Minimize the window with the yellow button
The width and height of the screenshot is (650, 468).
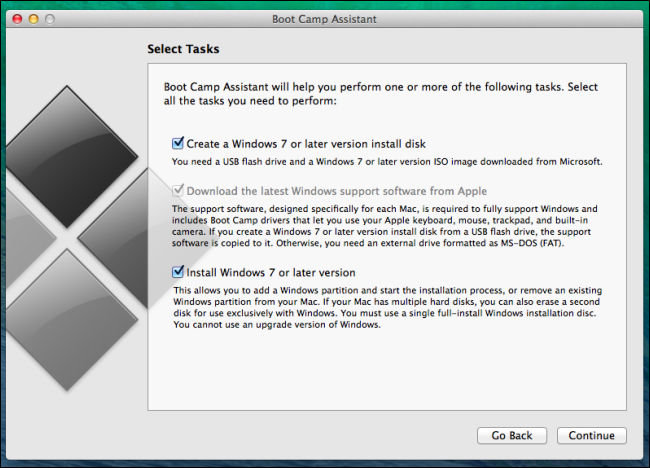(x=34, y=19)
